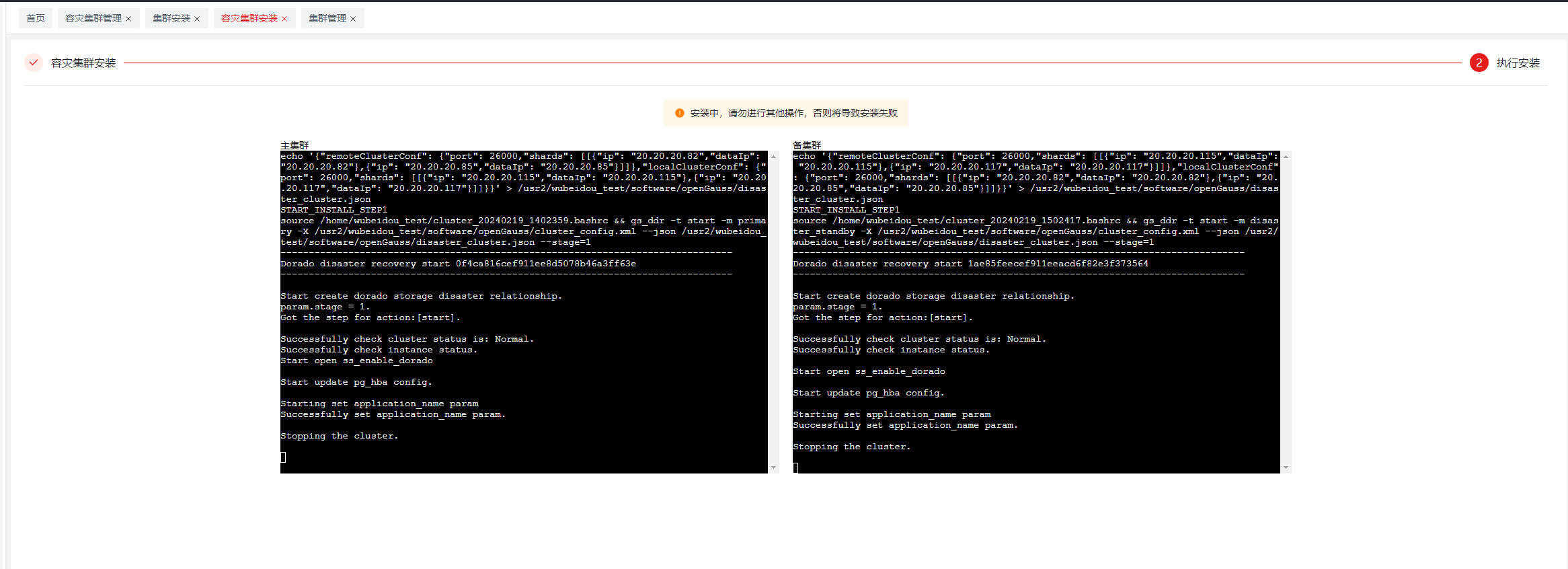Click the red step 2 circle icon
This screenshot has width=1568, height=569.
(x=1479, y=63)
